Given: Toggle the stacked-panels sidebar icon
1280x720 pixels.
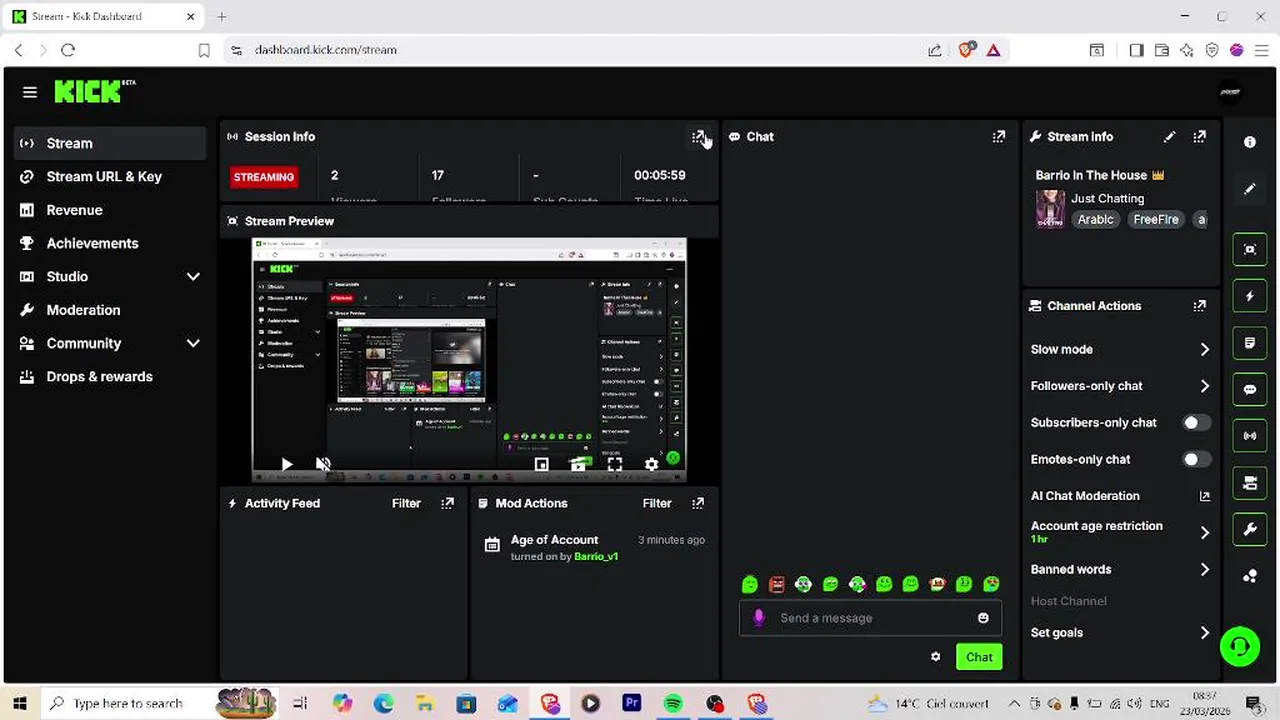Looking at the screenshot, I should [1249, 483].
